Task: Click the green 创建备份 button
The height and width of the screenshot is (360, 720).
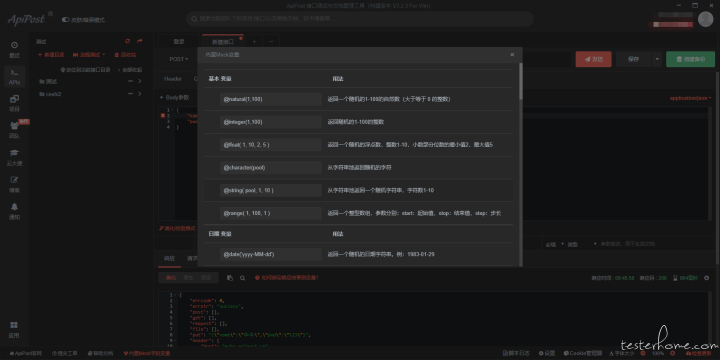Action: point(691,59)
